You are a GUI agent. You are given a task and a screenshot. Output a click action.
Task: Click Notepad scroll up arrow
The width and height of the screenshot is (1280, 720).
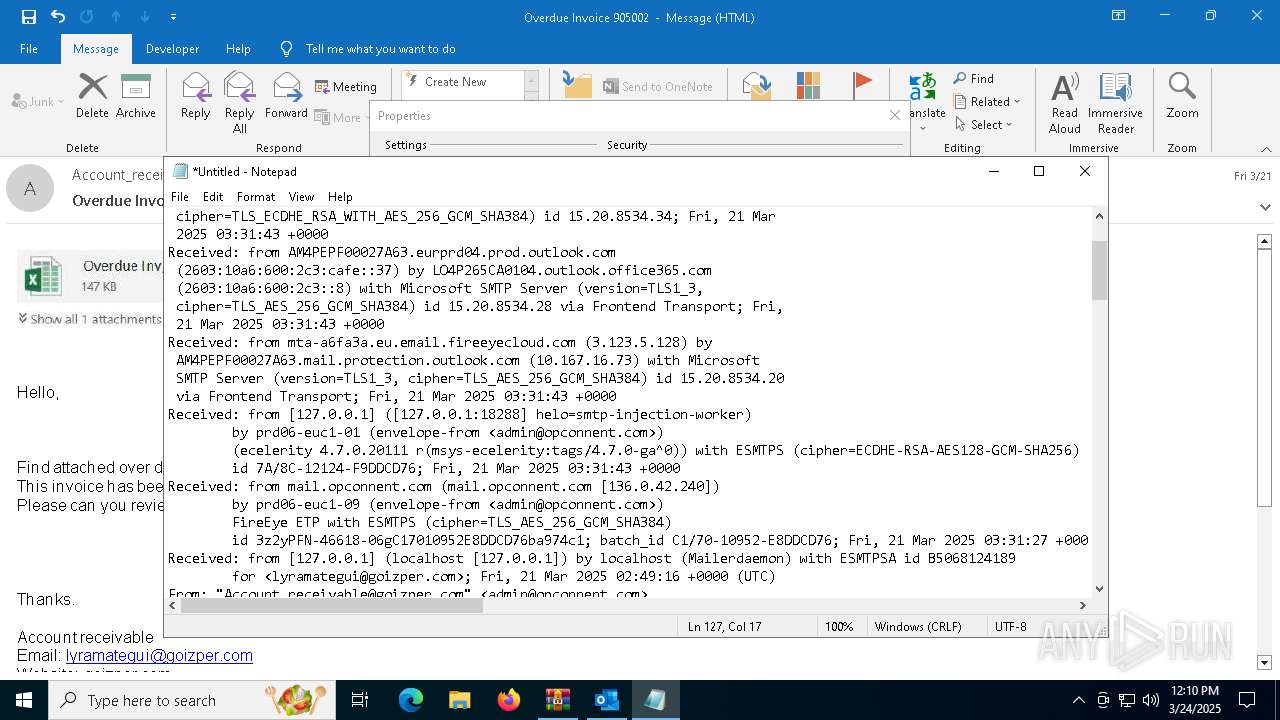tap(1099, 216)
